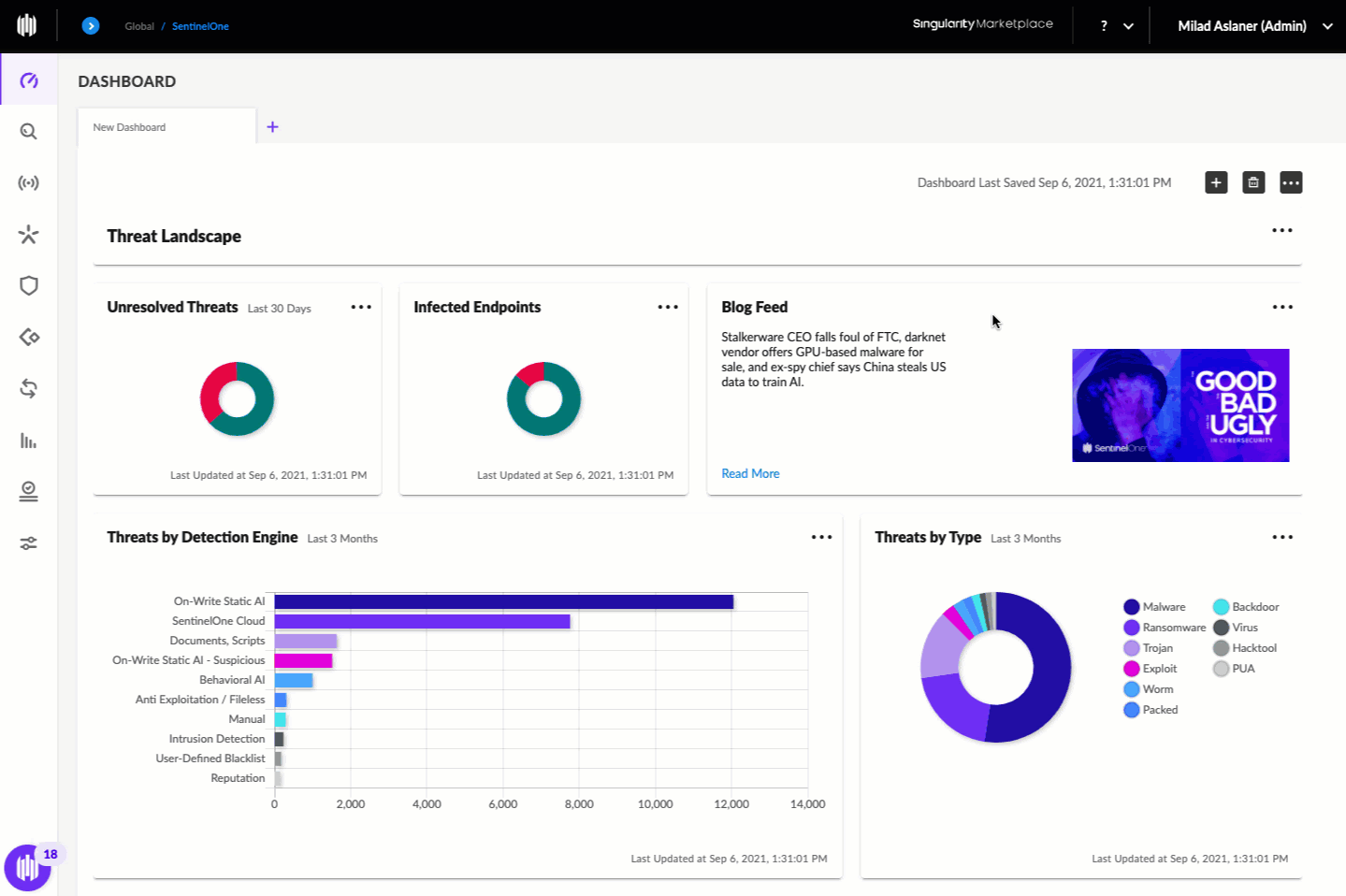
Task: Click the Sentinels broadcast icon in the sidebar
Action: coord(28,183)
